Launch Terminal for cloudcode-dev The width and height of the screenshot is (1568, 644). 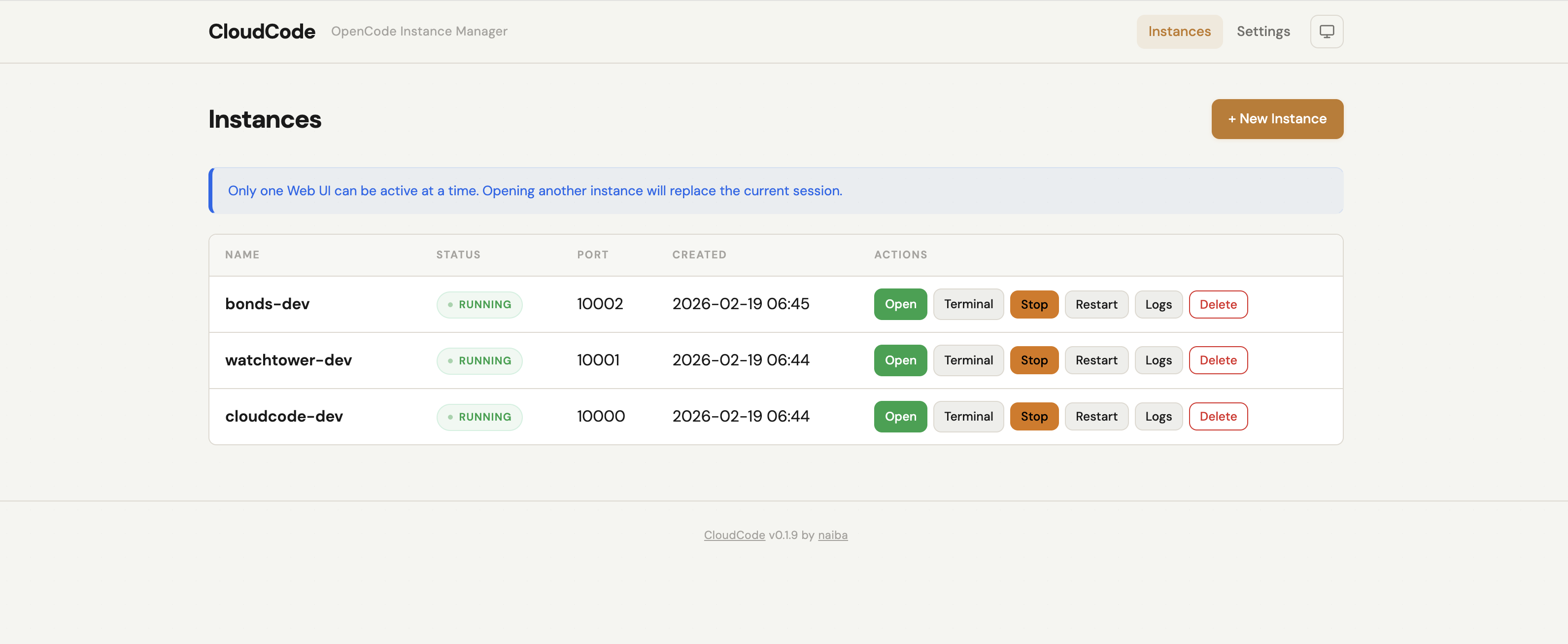(x=968, y=416)
